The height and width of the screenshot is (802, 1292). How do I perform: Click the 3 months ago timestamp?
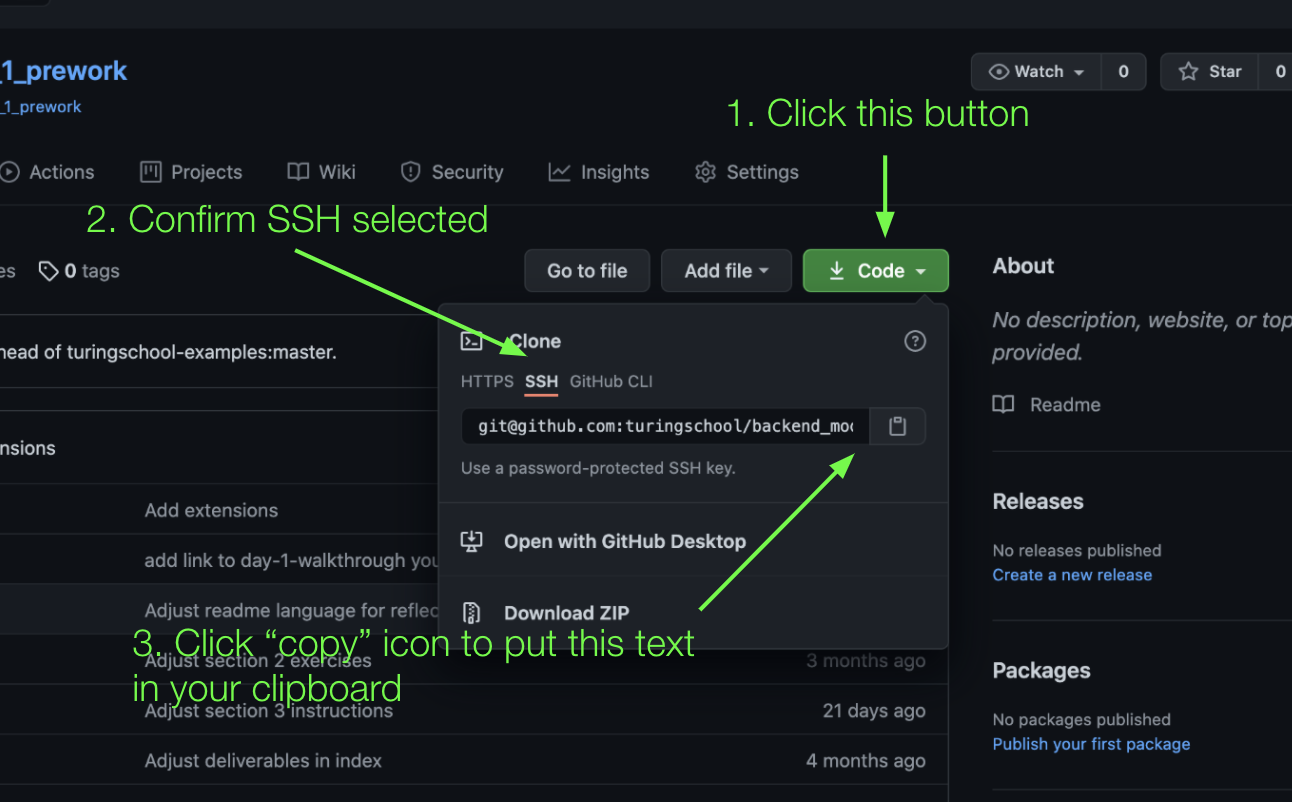pos(866,660)
